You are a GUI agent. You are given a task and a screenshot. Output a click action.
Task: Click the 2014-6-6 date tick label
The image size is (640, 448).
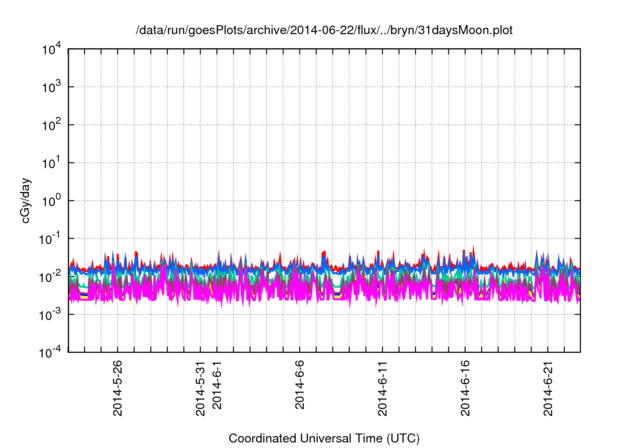pyautogui.click(x=300, y=387)
